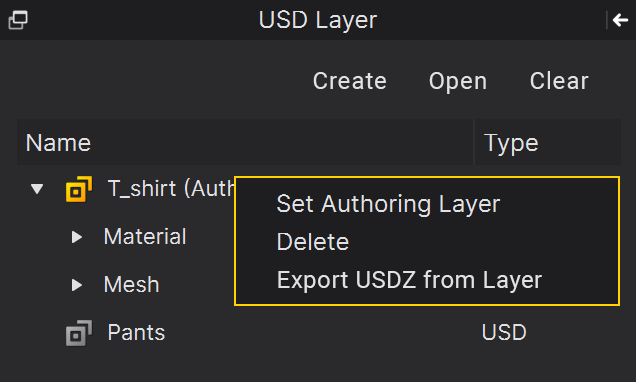
Task: Select Export USDZ from Layer
Action: coord(409,280)
